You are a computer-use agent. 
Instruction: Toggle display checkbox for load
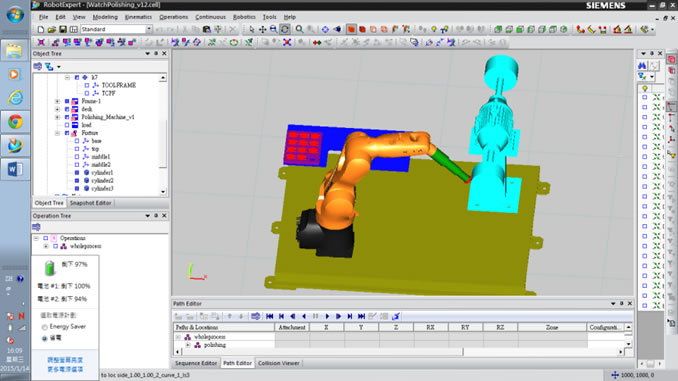(67, 125)
